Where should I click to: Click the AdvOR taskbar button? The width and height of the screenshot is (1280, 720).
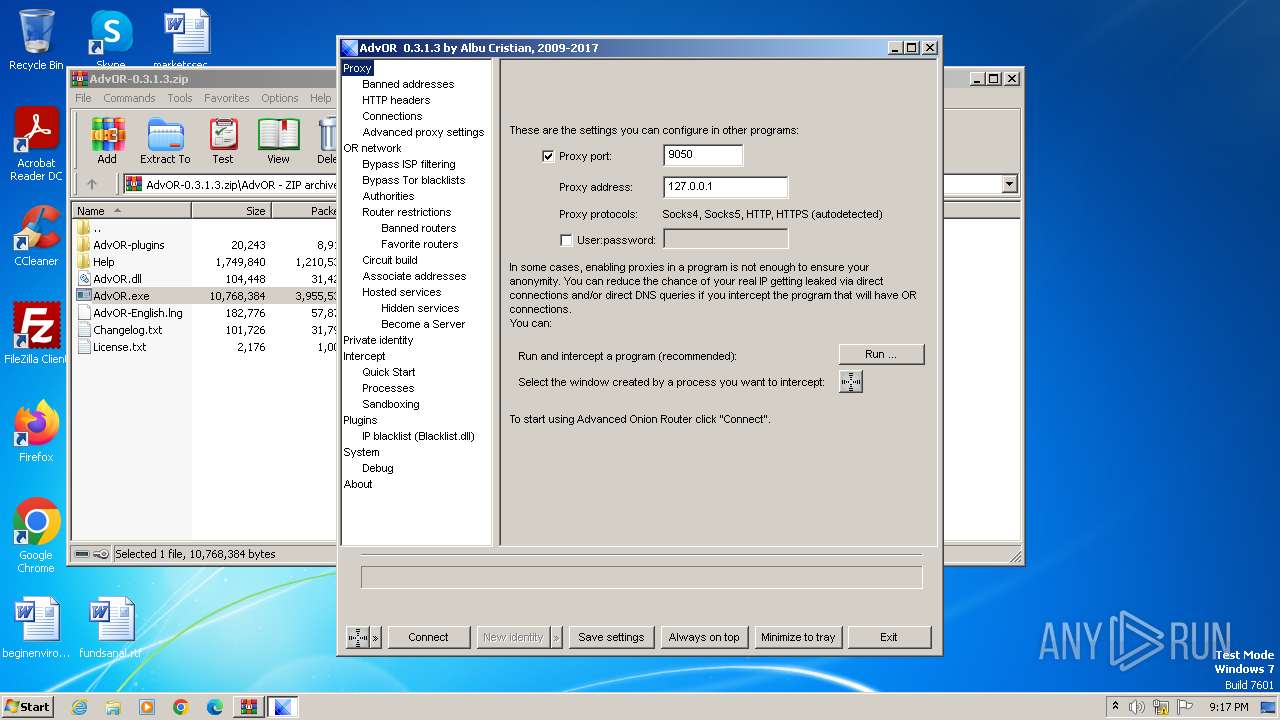click(283, 707)
